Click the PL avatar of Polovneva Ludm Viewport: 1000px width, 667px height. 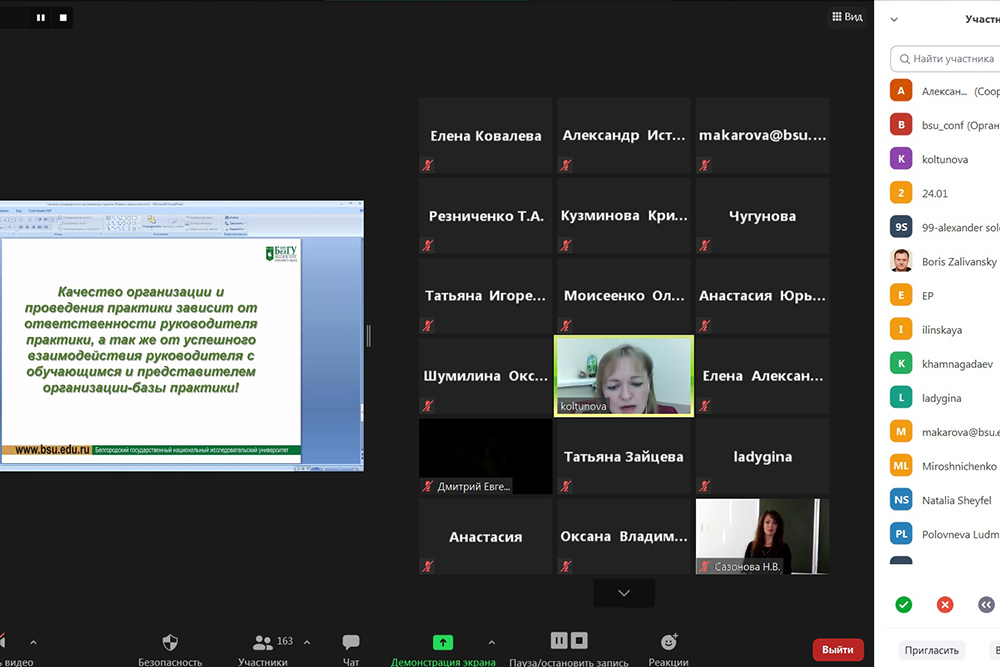pyautogui.click(x=901, y=534)
